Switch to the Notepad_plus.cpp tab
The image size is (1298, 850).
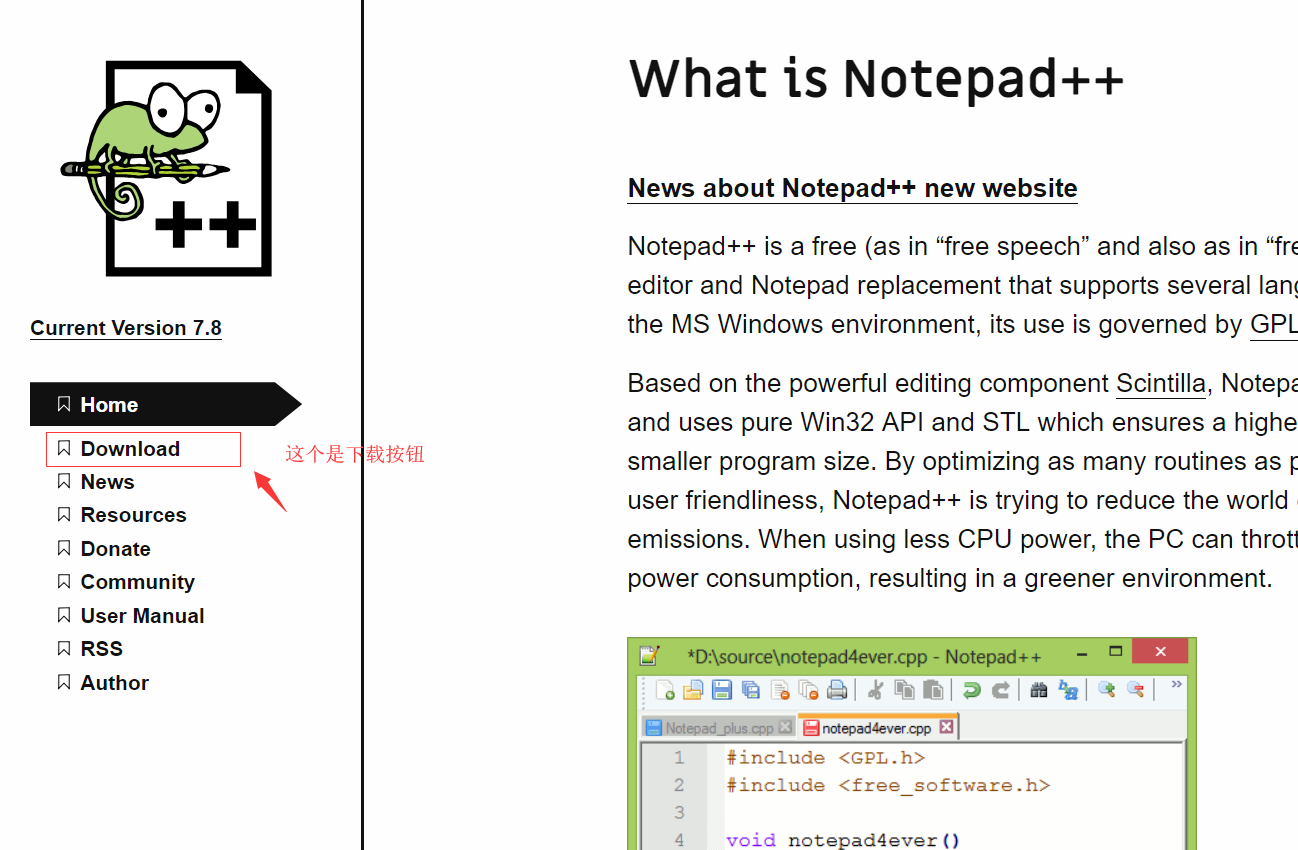(x=718, y=727)
